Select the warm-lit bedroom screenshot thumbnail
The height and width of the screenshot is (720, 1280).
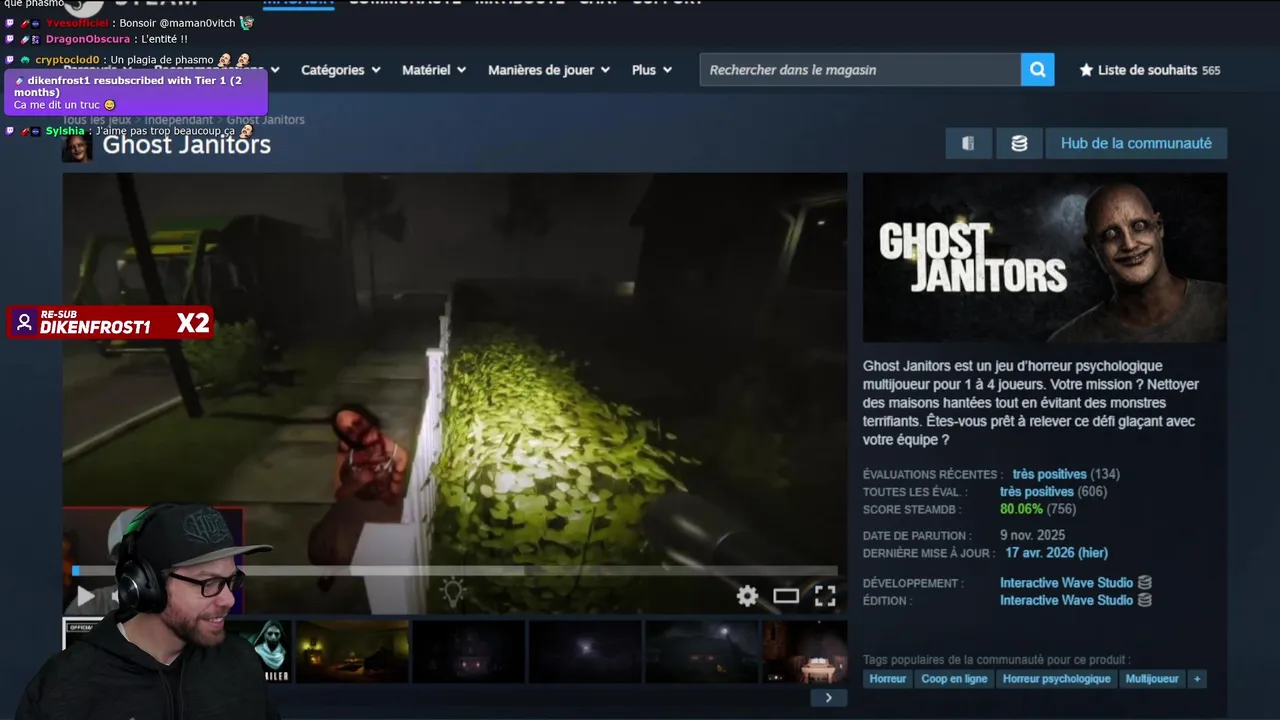352,652
